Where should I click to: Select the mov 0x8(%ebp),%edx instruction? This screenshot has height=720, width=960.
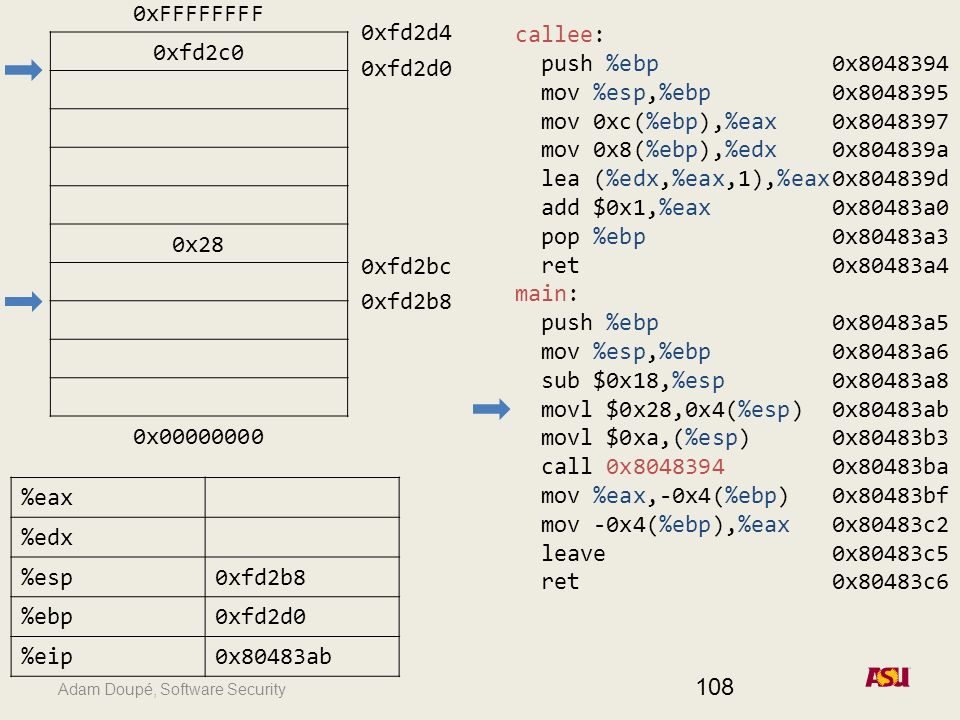[x=659, y=149]
